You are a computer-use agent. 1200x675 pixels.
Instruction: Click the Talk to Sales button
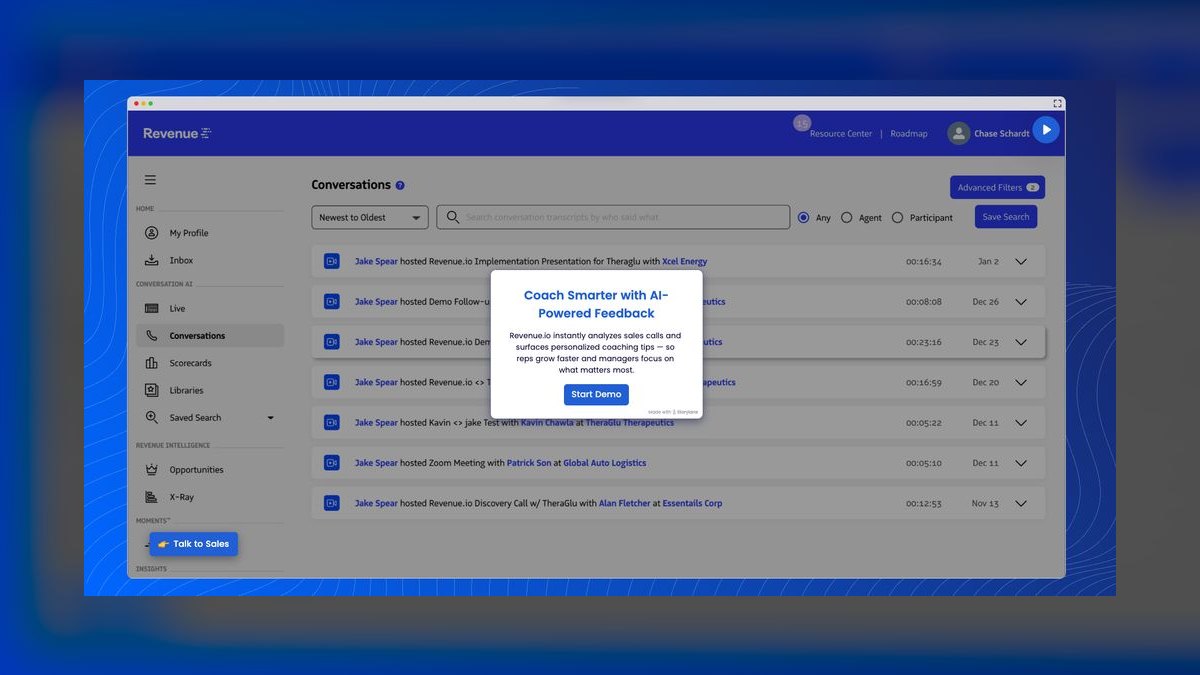pyautogui.click(x=194, y=544)
